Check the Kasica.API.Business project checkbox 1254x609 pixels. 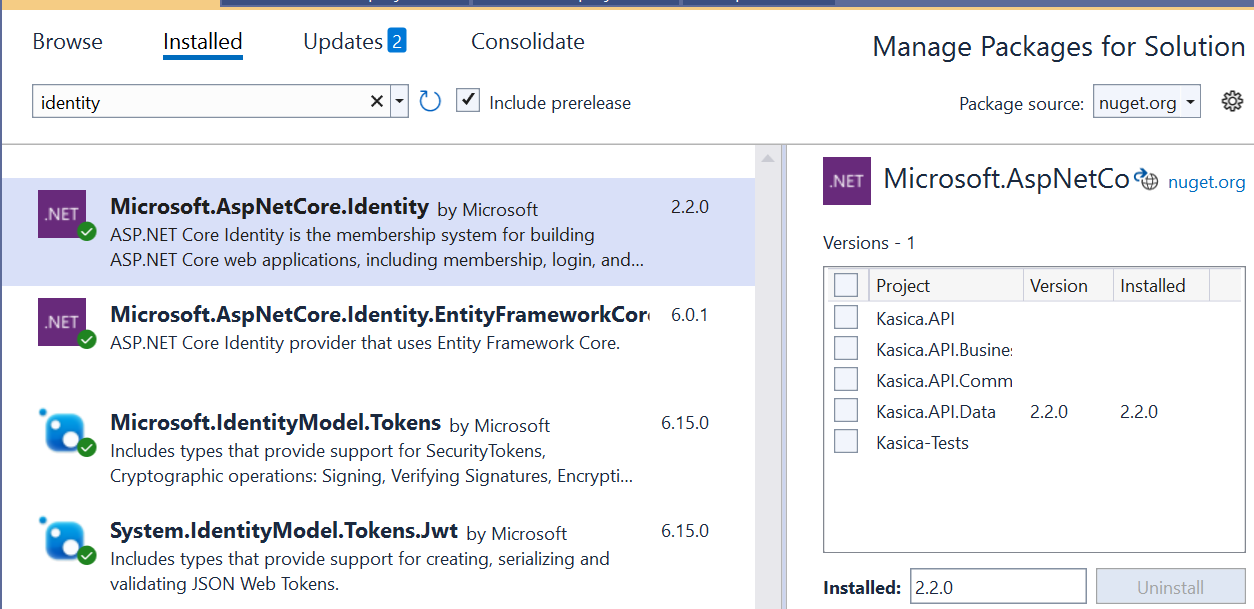coord(846,349)
